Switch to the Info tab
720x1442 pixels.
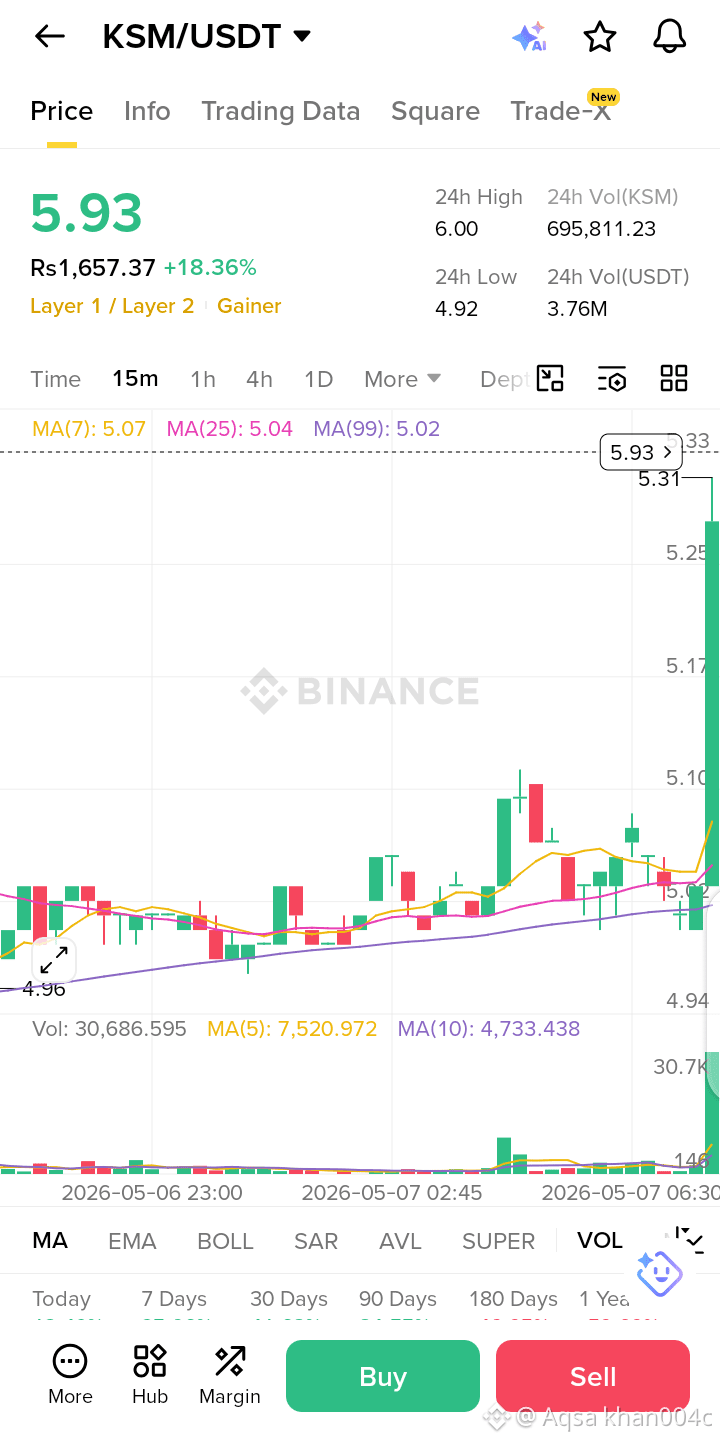(x=147, y=111)
